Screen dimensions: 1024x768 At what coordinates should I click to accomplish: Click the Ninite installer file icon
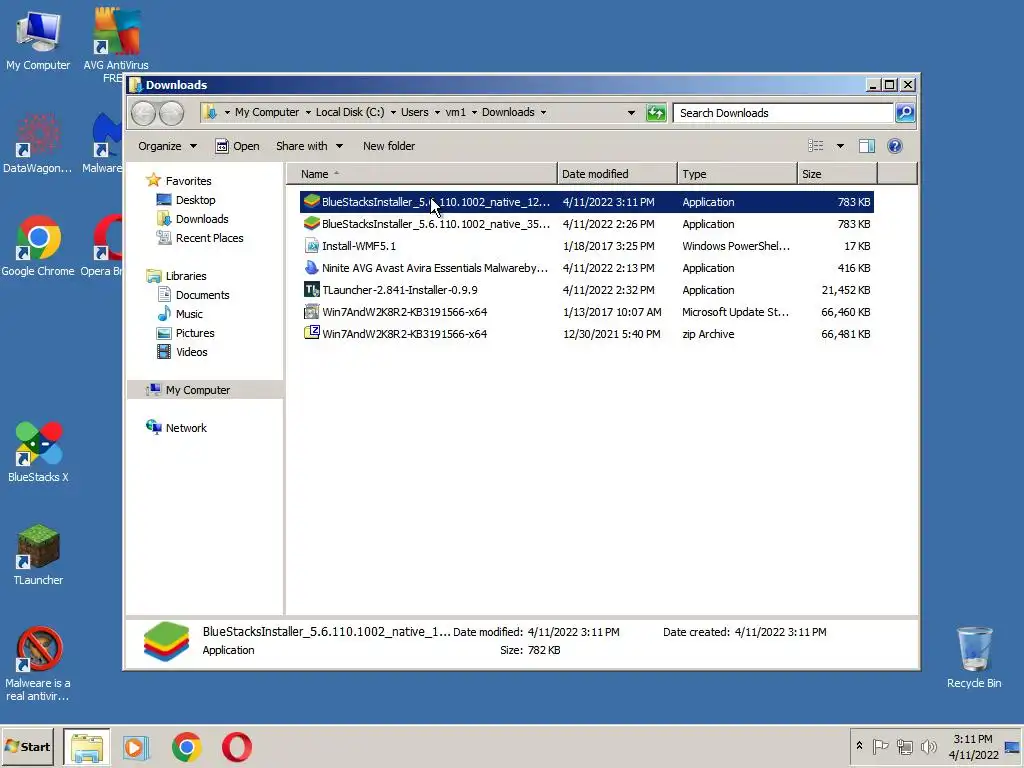[x=312, y=268]
